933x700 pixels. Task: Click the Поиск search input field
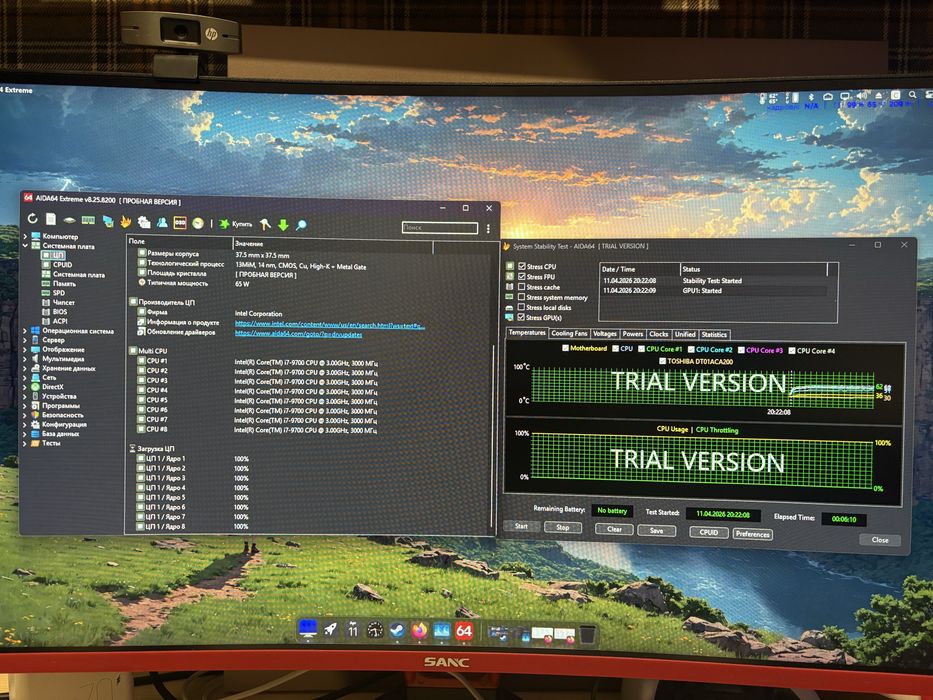(440, 227)
